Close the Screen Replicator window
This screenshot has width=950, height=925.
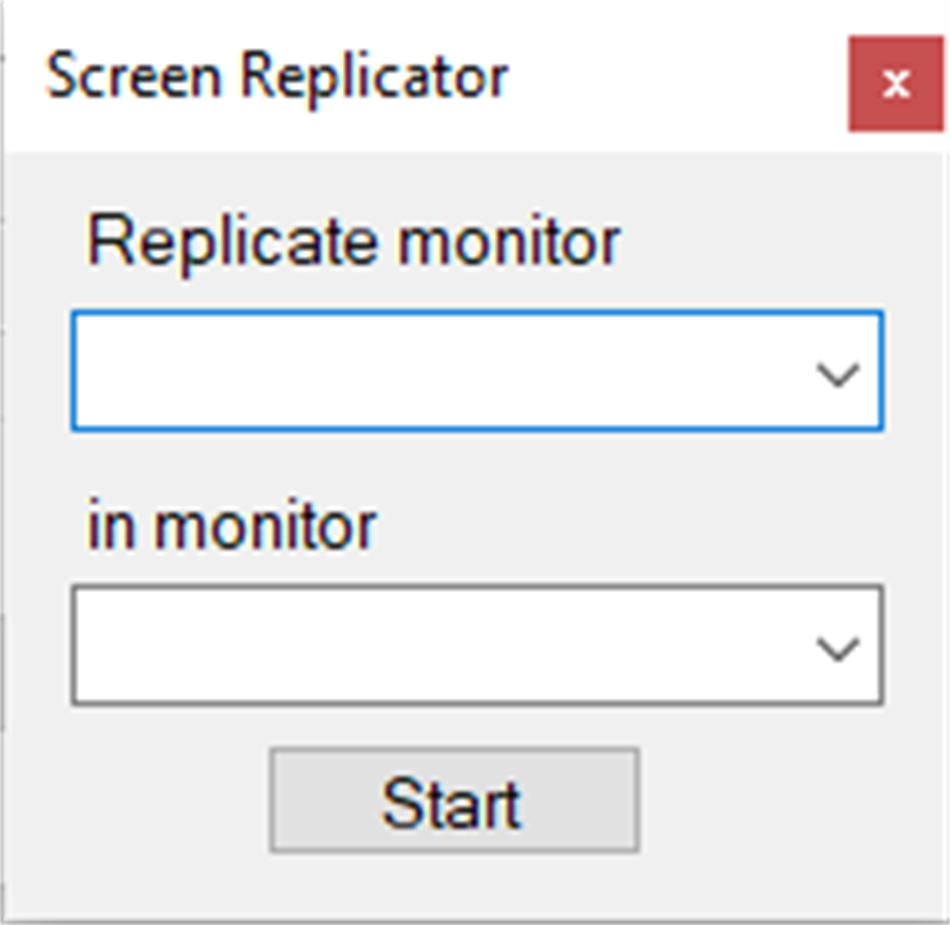[896, 84]
